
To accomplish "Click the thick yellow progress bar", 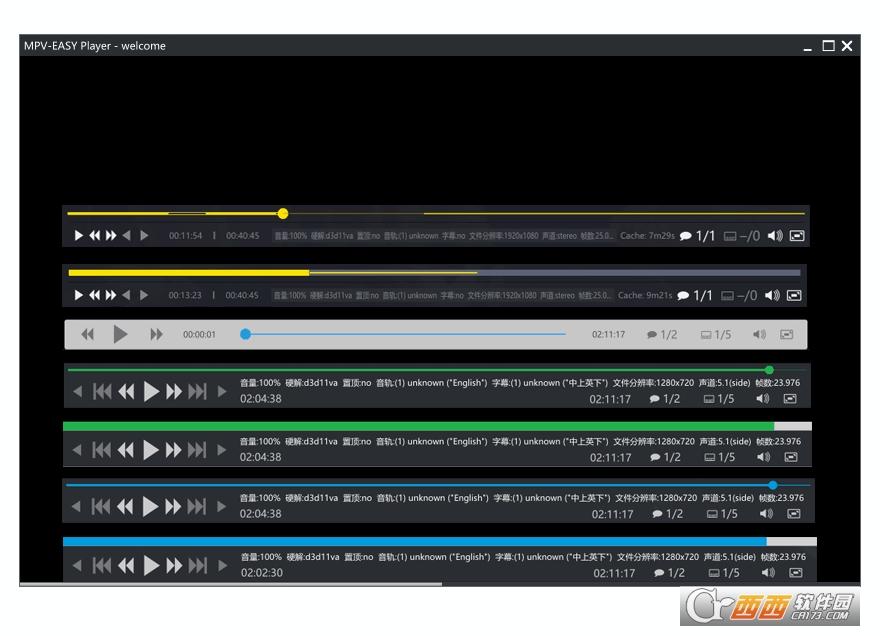I will pos(434,273).
